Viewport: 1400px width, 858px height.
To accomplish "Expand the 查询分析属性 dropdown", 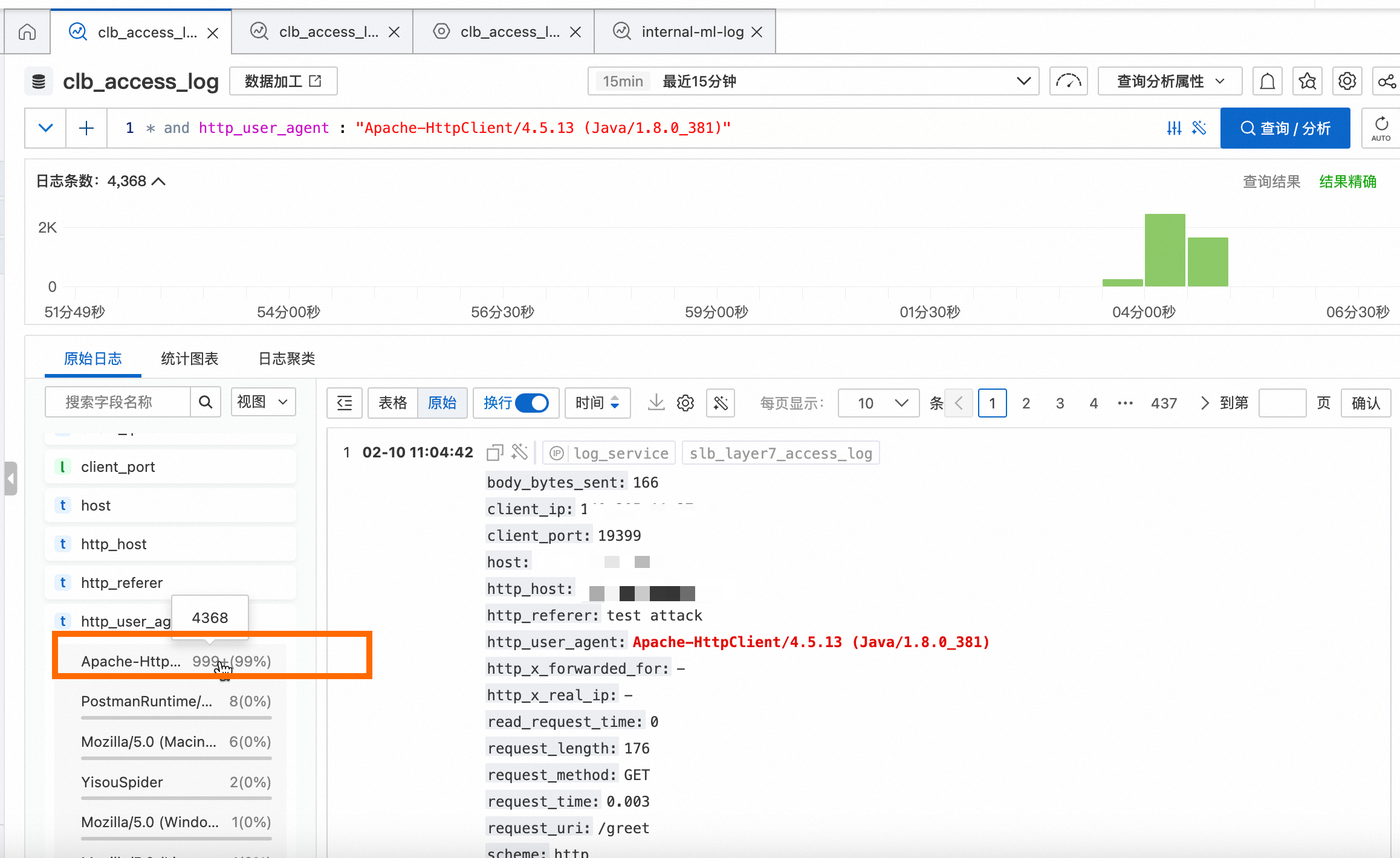I will point(1170,81).
